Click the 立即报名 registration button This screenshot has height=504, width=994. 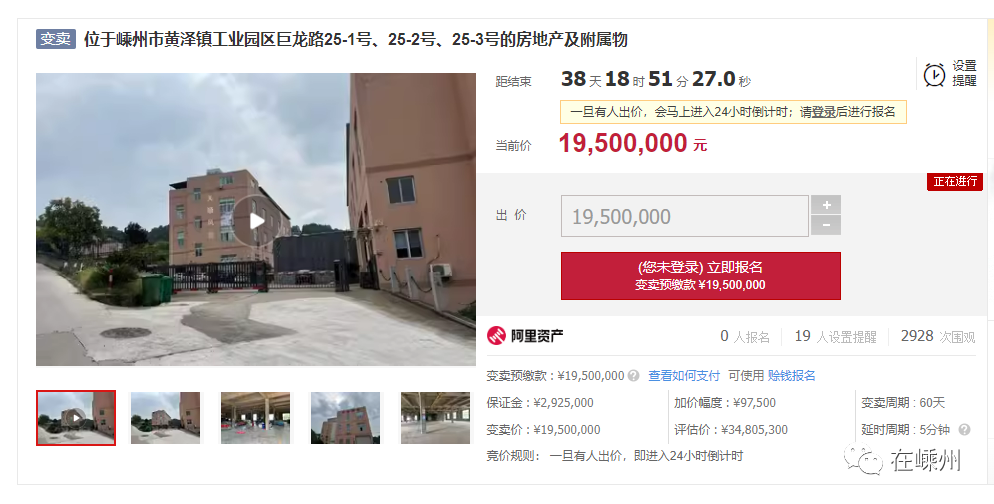[x=700, y=276]
